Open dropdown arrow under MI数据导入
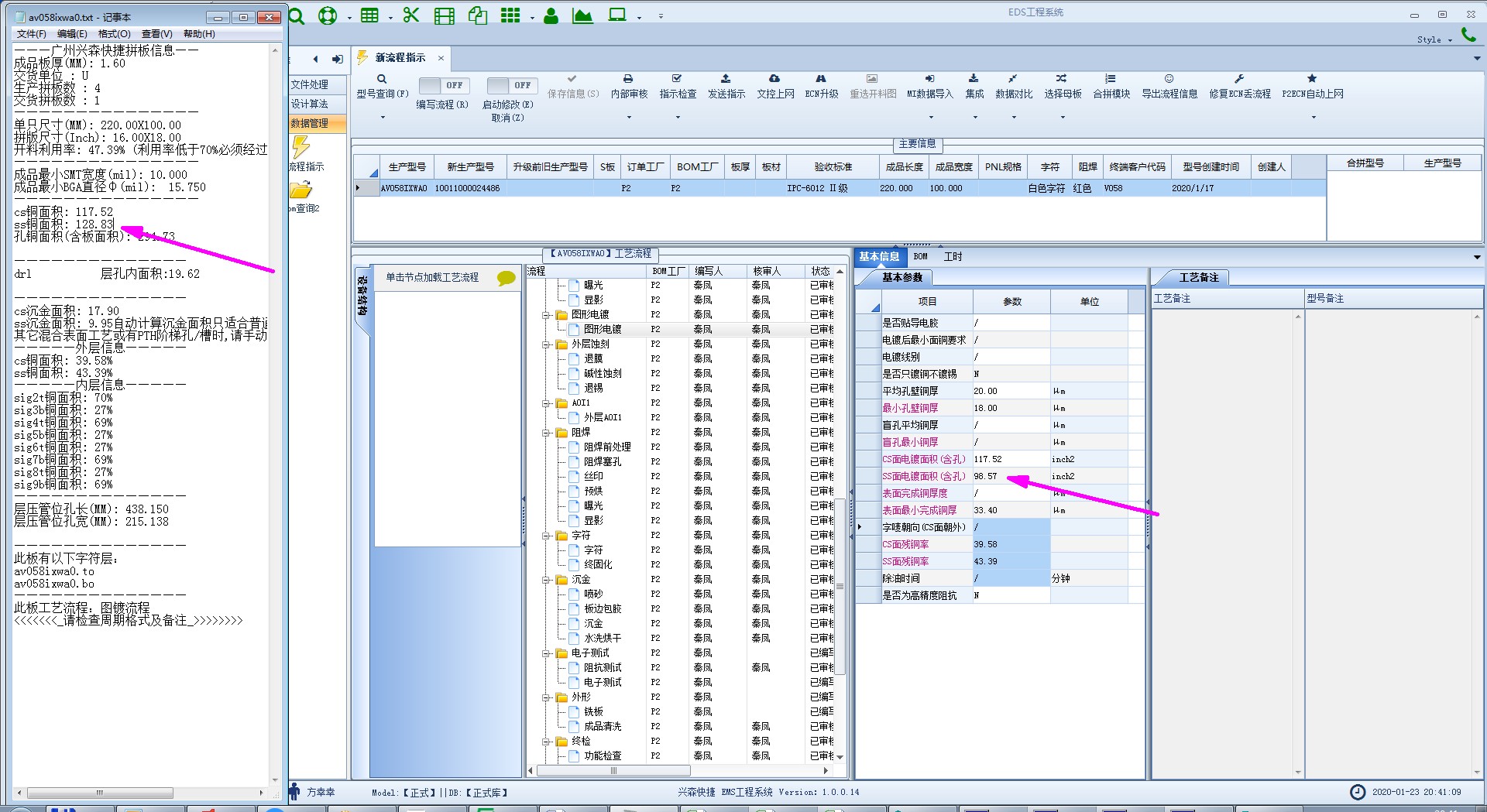Viewport: 1487px width, 812px height. point(930,118)
